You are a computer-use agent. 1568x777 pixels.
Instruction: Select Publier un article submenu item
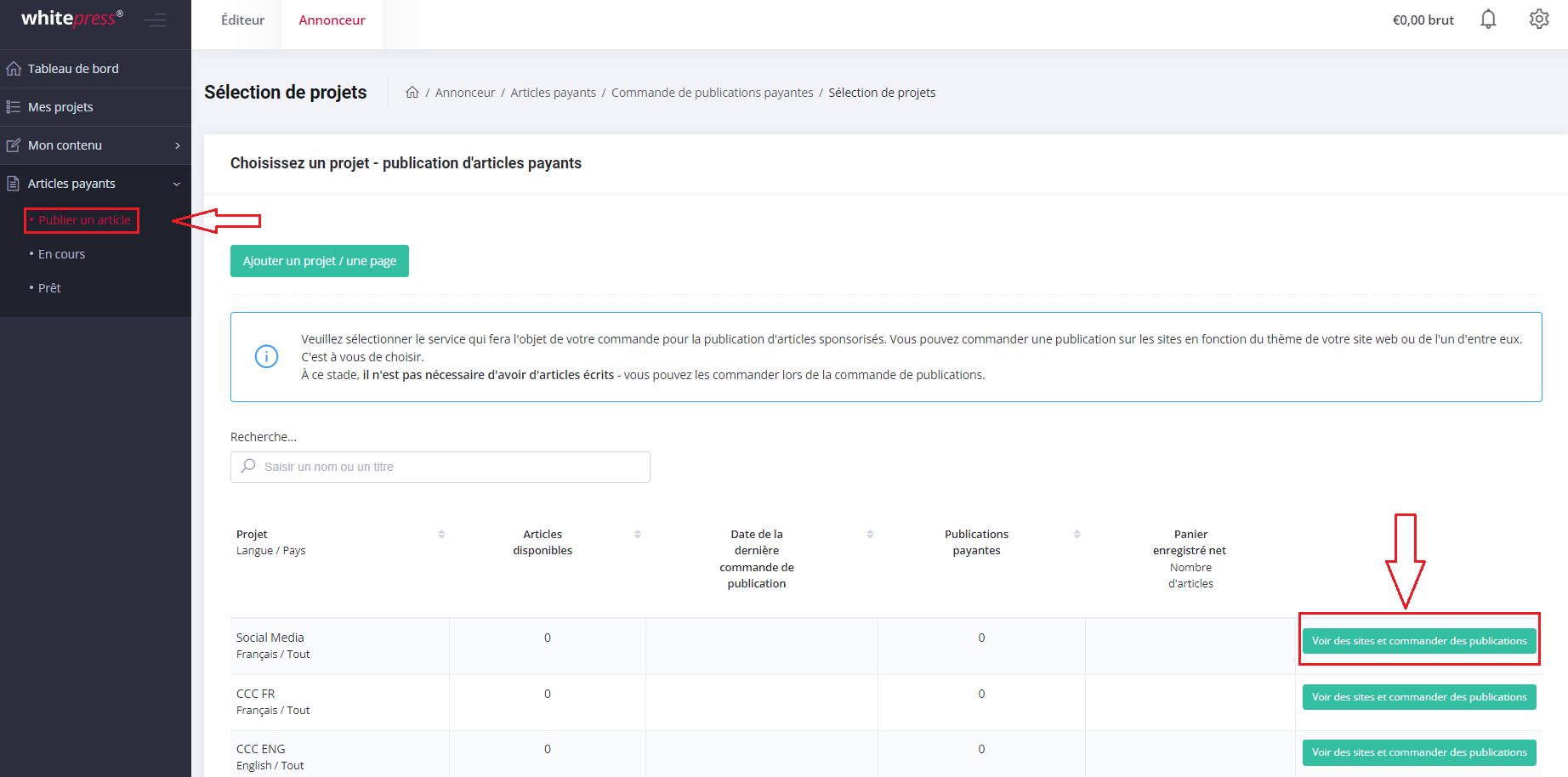(x=84, y=220)
